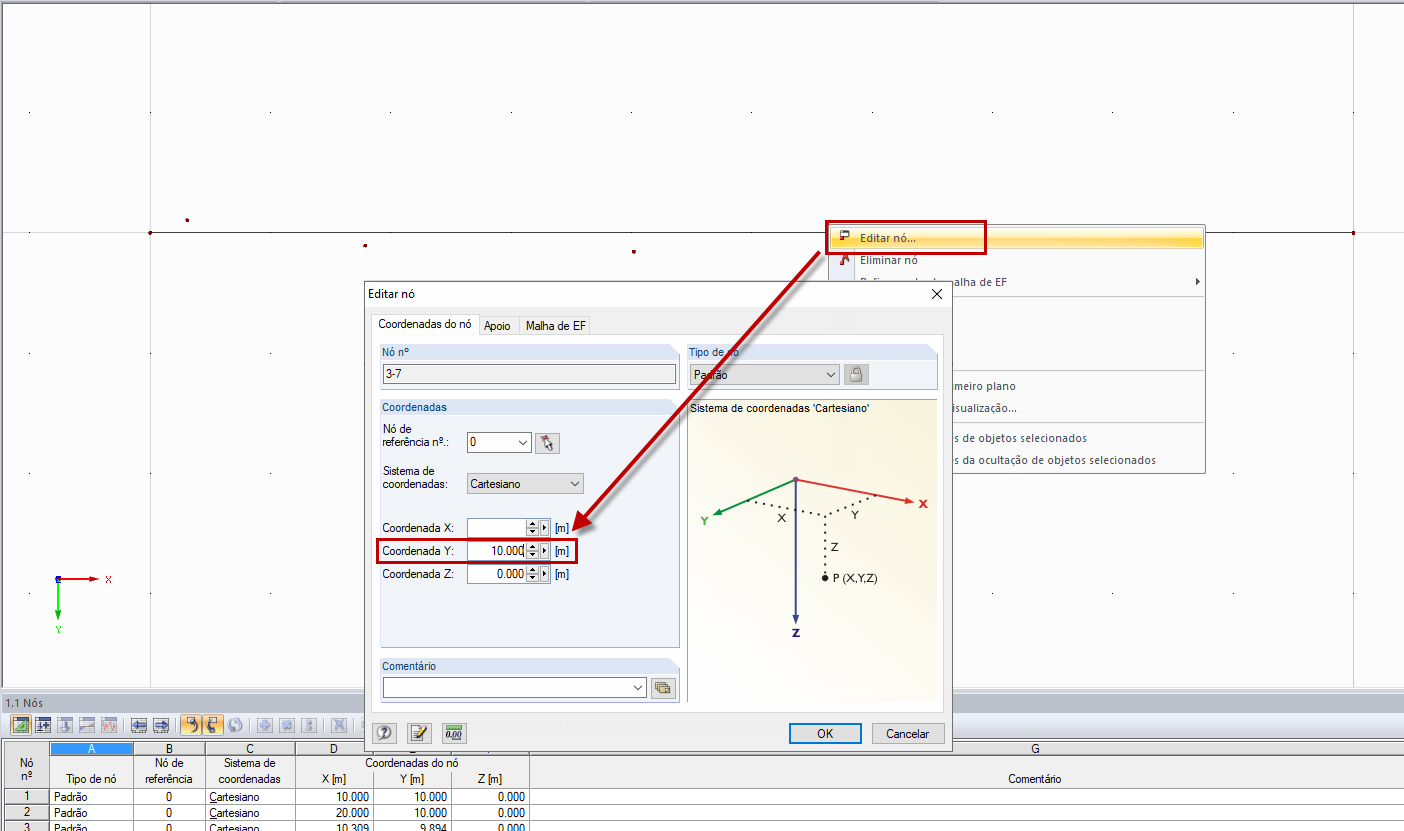Select row 2 header in Nós table
This screenshot has height=831, width=1404.
click(x=26, y=813)
